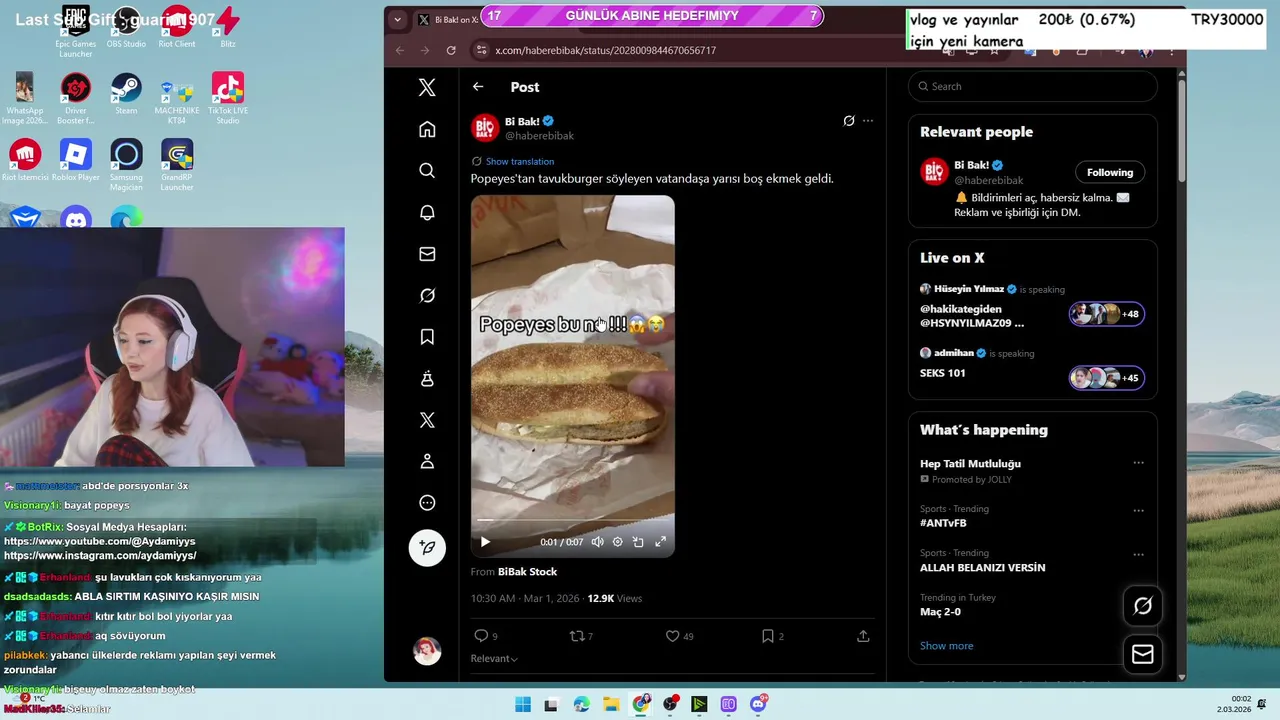The image size is (1280, 720).
Task: Open the post's three-dot more menu
Action: (x=868, y=121)
